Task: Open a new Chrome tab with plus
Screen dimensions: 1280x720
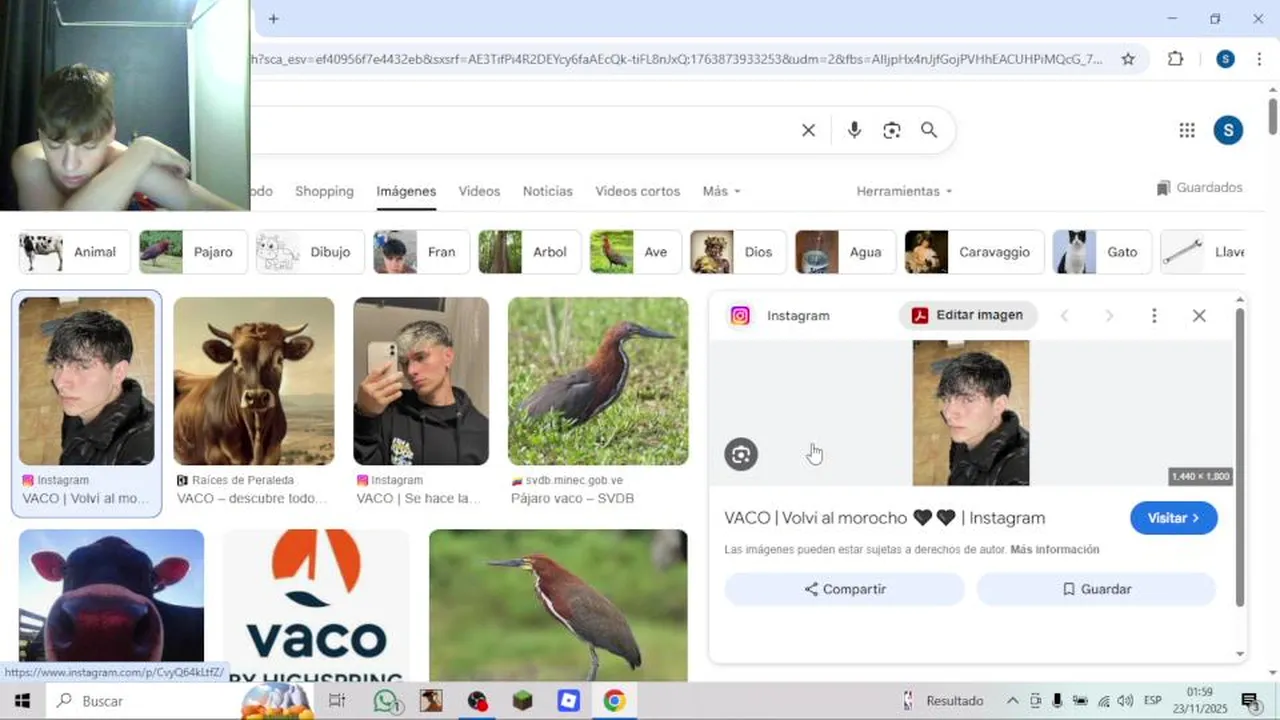Action: tap(273, 18)
